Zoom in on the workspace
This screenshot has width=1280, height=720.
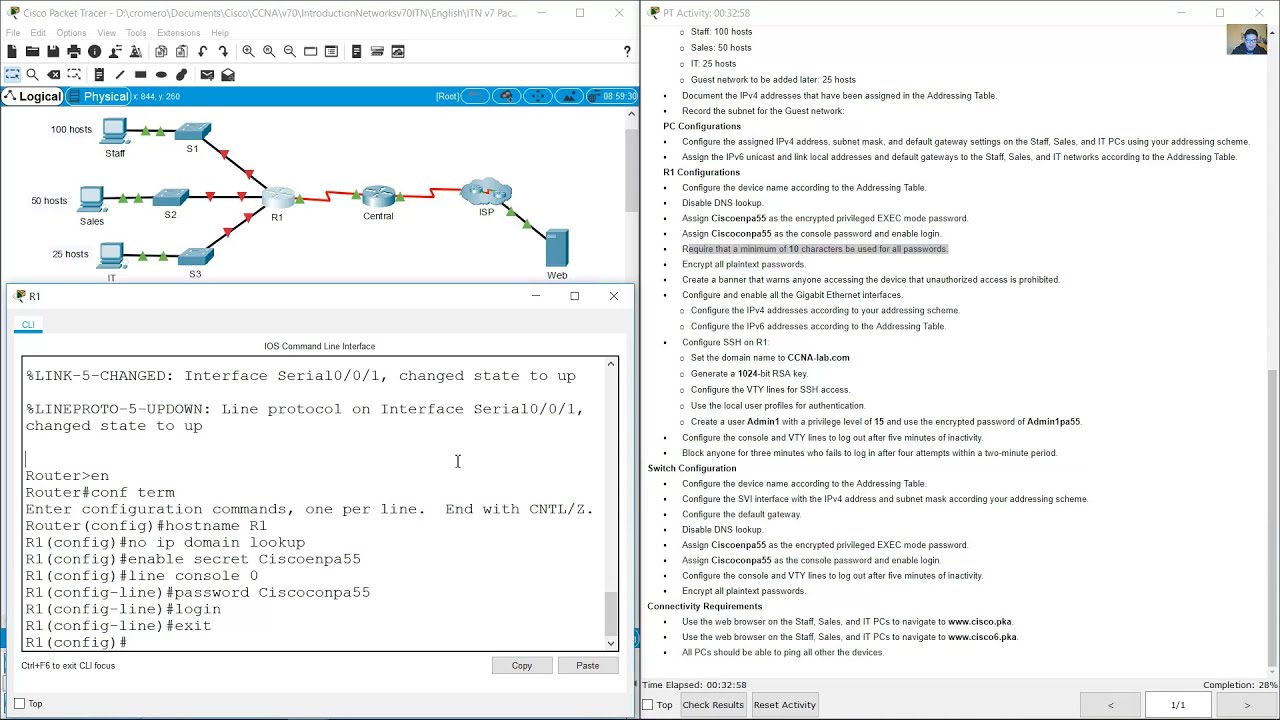tap(248, 51)
